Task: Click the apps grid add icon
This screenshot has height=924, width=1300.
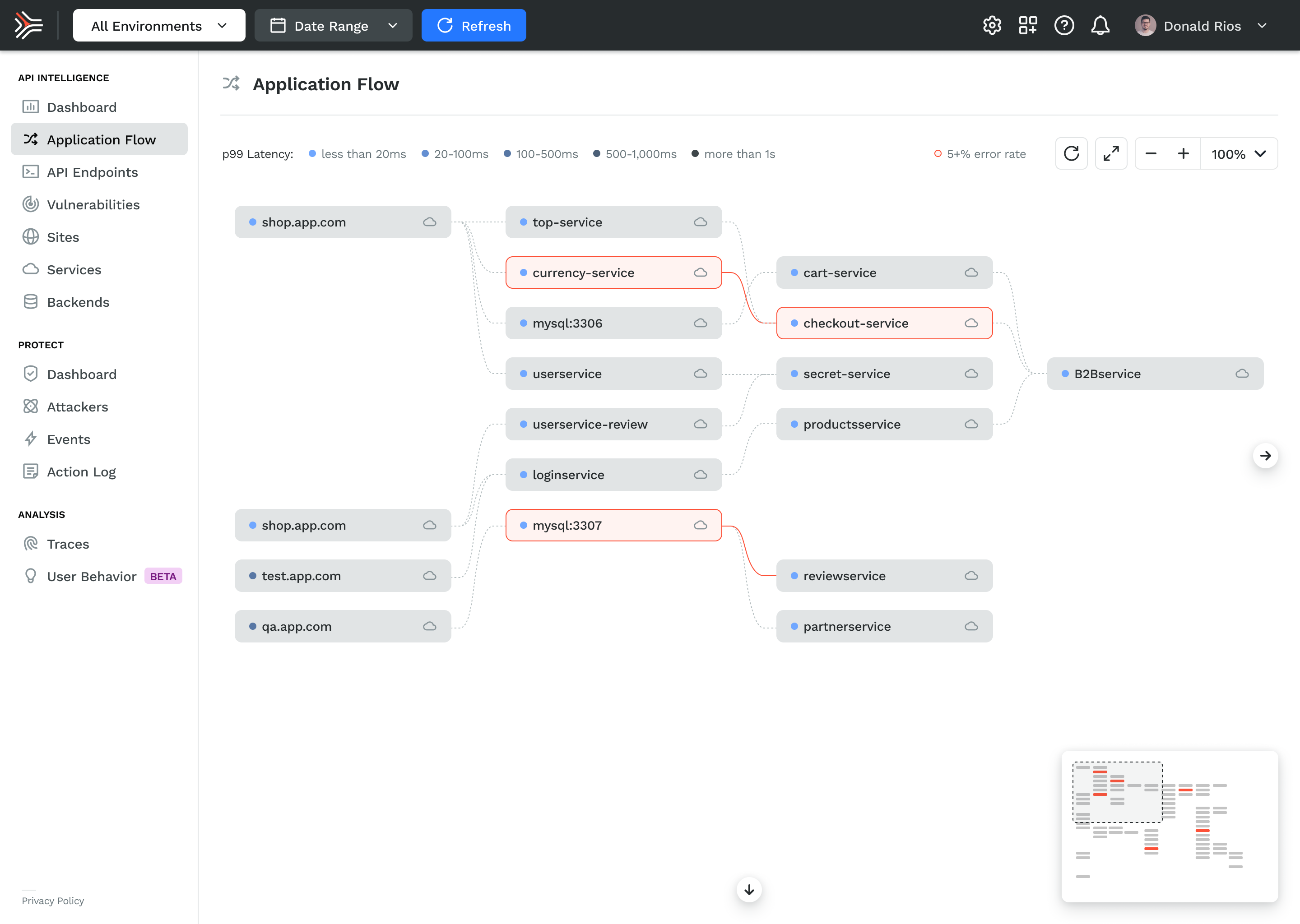Action: 1028,26
